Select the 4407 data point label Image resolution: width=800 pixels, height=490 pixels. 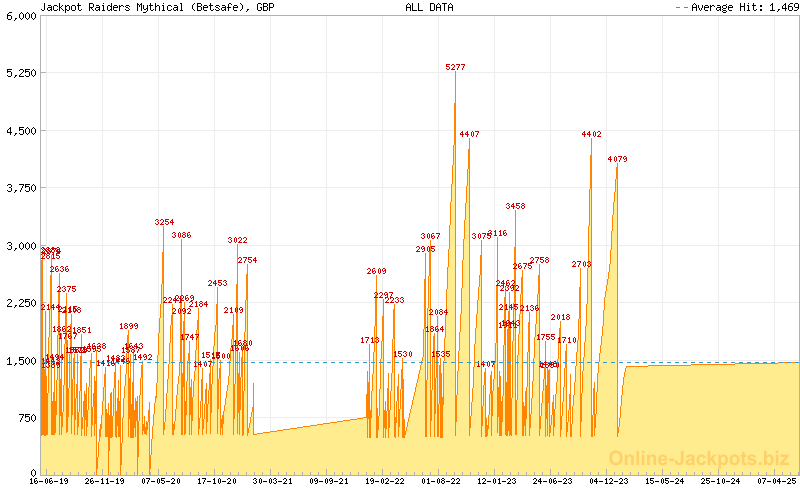coord(469,134)
